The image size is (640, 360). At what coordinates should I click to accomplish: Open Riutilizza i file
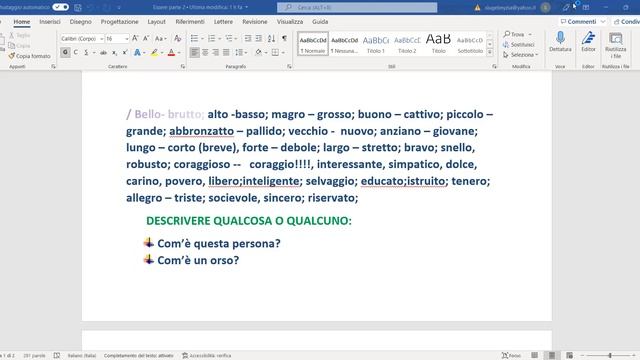click(616, 44)
